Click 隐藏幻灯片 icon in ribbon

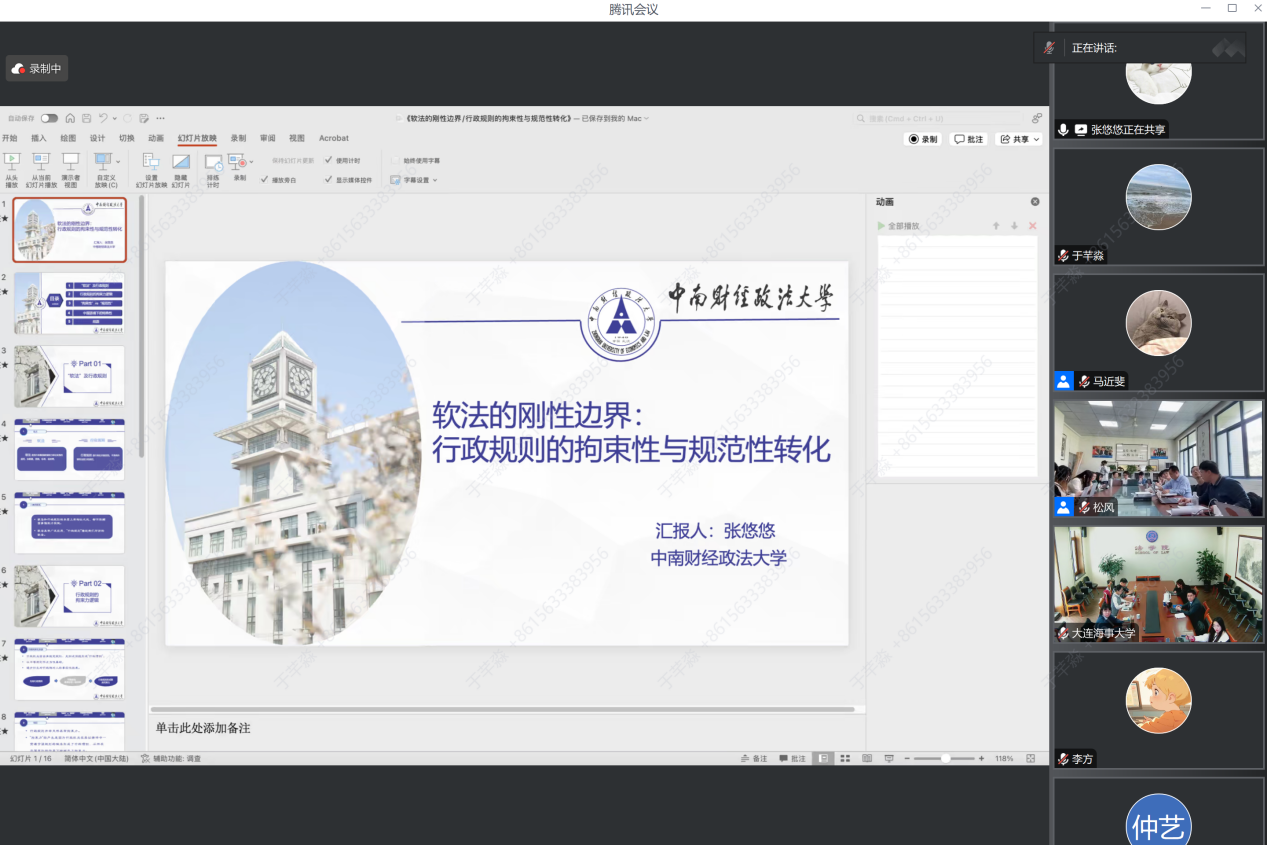[181, 162]
